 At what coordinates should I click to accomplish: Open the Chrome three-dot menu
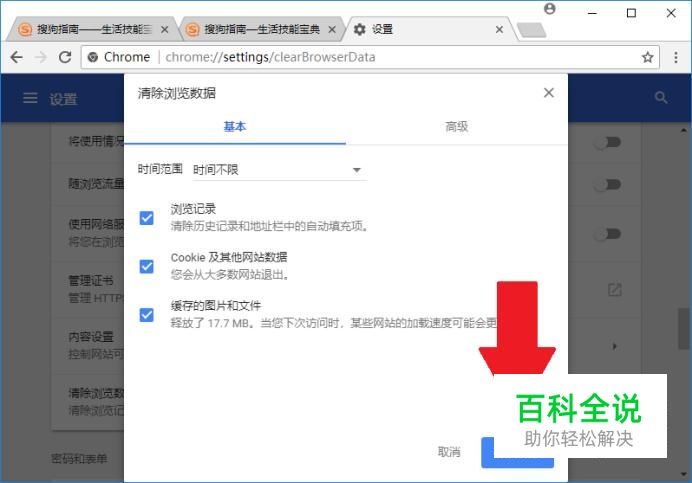click(x=676, y=57)
